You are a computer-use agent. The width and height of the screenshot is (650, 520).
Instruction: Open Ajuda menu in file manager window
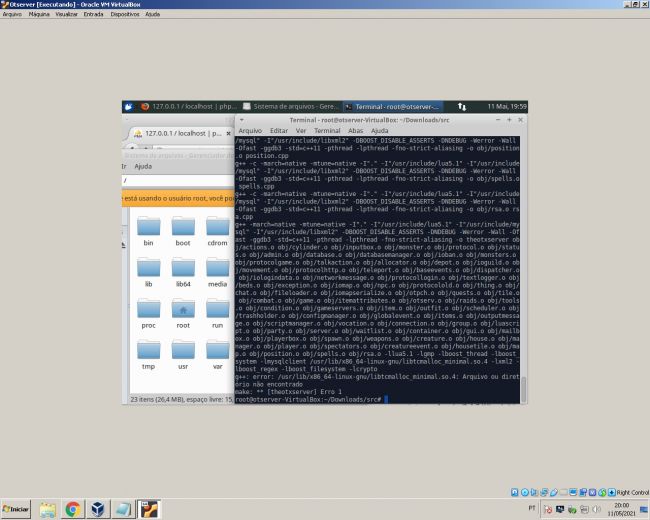click(143, 166)
